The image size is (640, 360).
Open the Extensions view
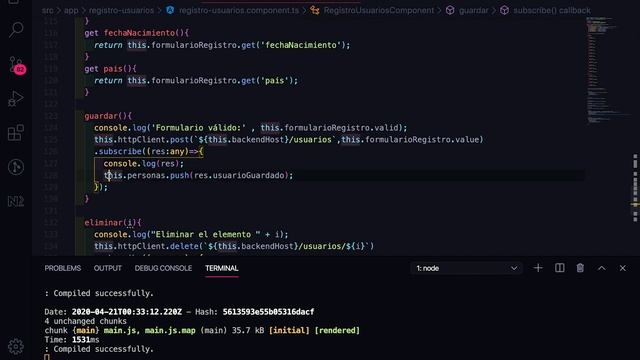pyautogui.click(x=16, y=133)
